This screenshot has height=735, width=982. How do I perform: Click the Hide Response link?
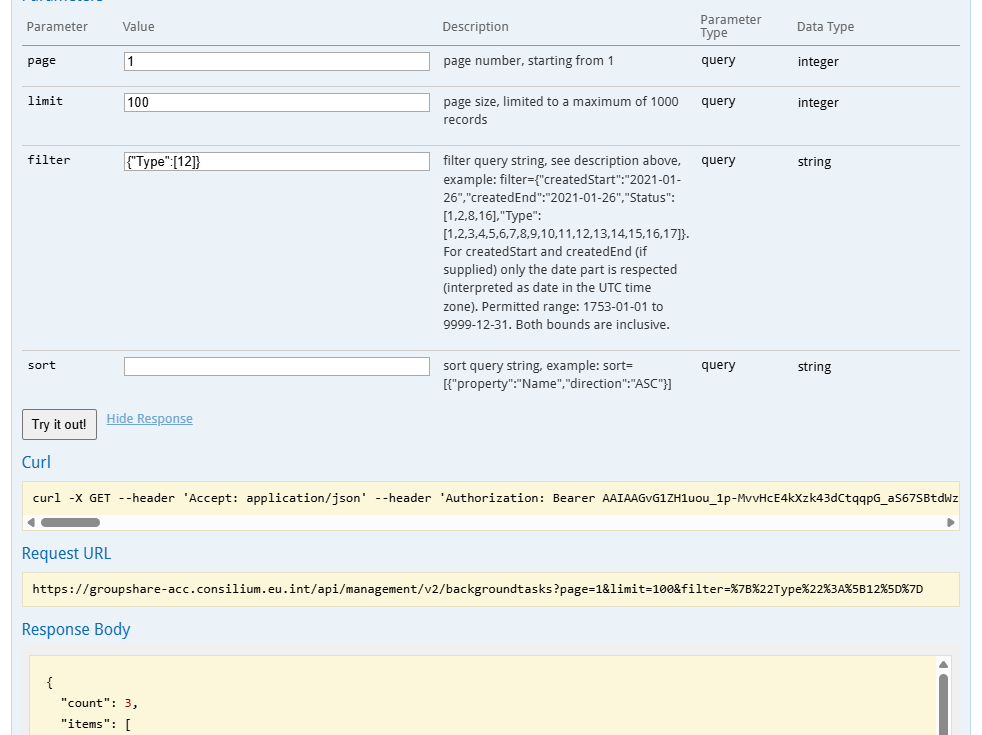pyautogui.click(x=149, y=418)
